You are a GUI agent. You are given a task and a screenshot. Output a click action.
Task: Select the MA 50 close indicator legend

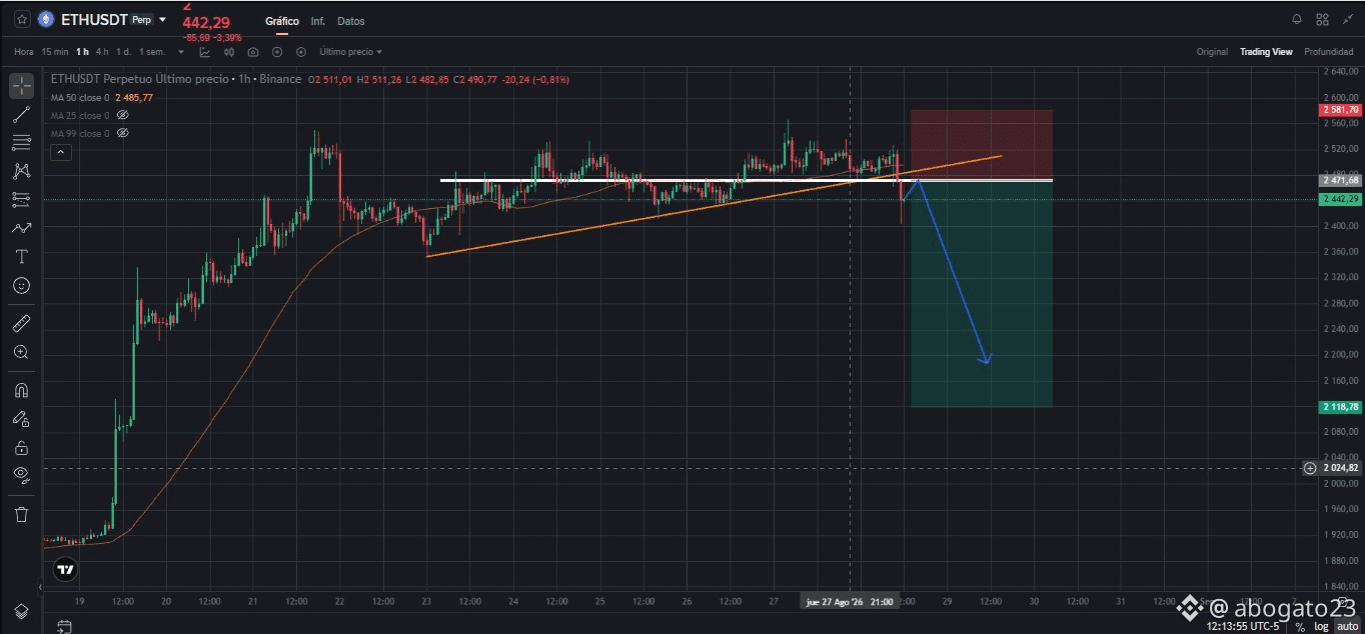(101, 97)
